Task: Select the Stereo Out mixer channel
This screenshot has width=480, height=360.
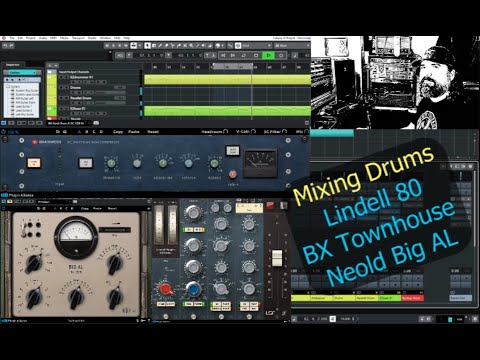Action: pos(461,298)
